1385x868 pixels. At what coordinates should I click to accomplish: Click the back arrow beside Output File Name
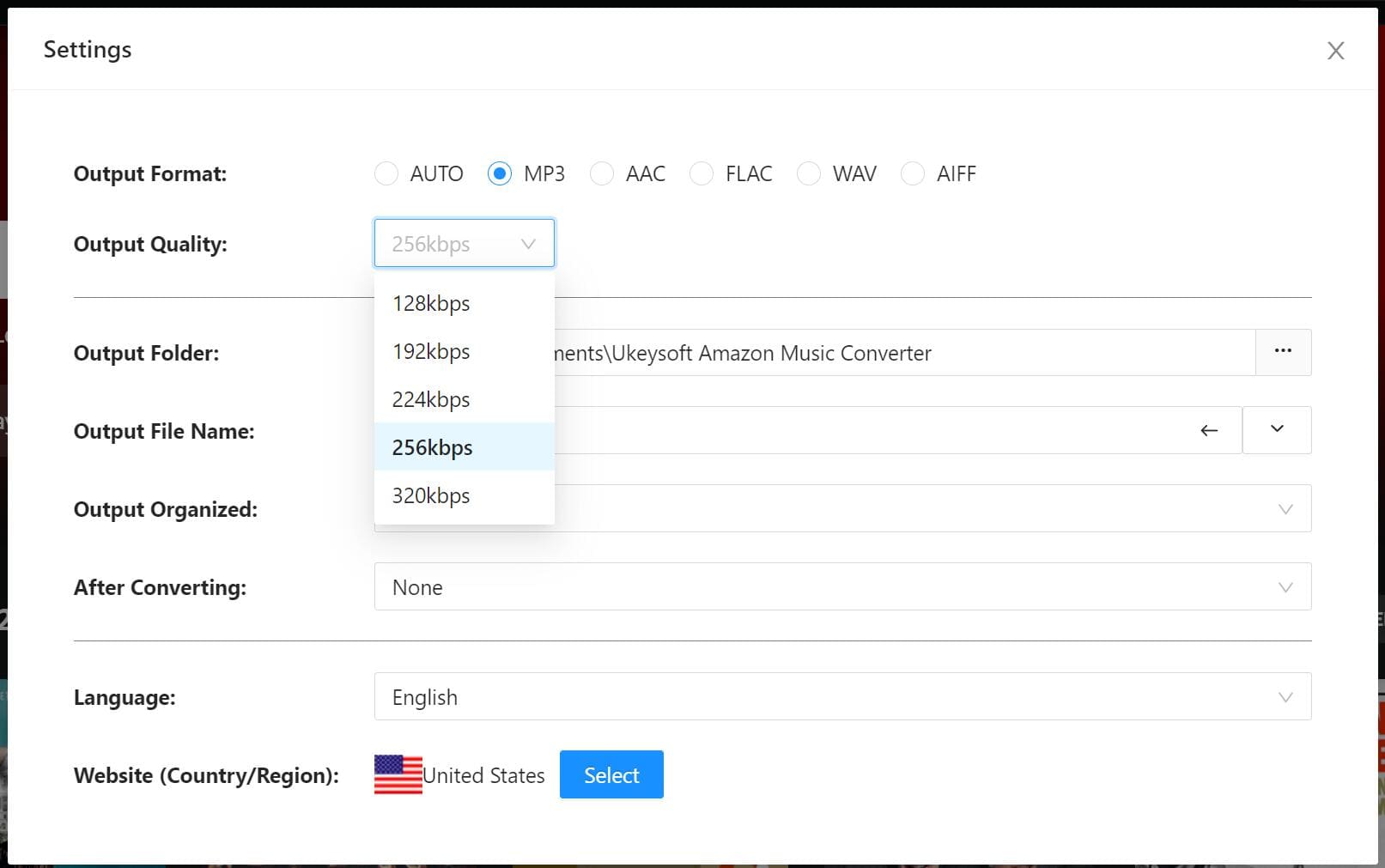click(x=1209, y=431)
